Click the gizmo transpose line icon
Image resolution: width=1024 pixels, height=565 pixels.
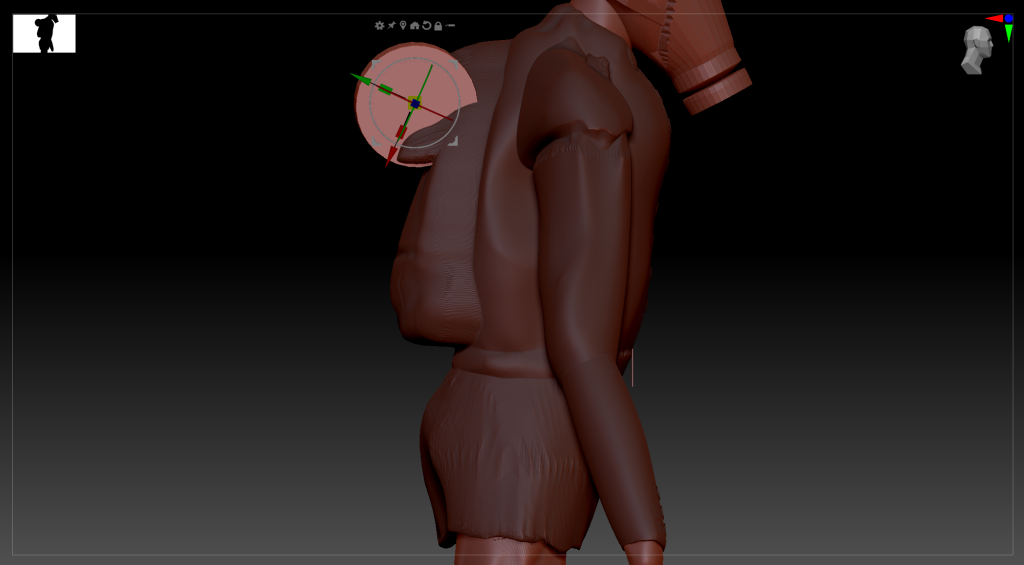click(x=451, y=26)
